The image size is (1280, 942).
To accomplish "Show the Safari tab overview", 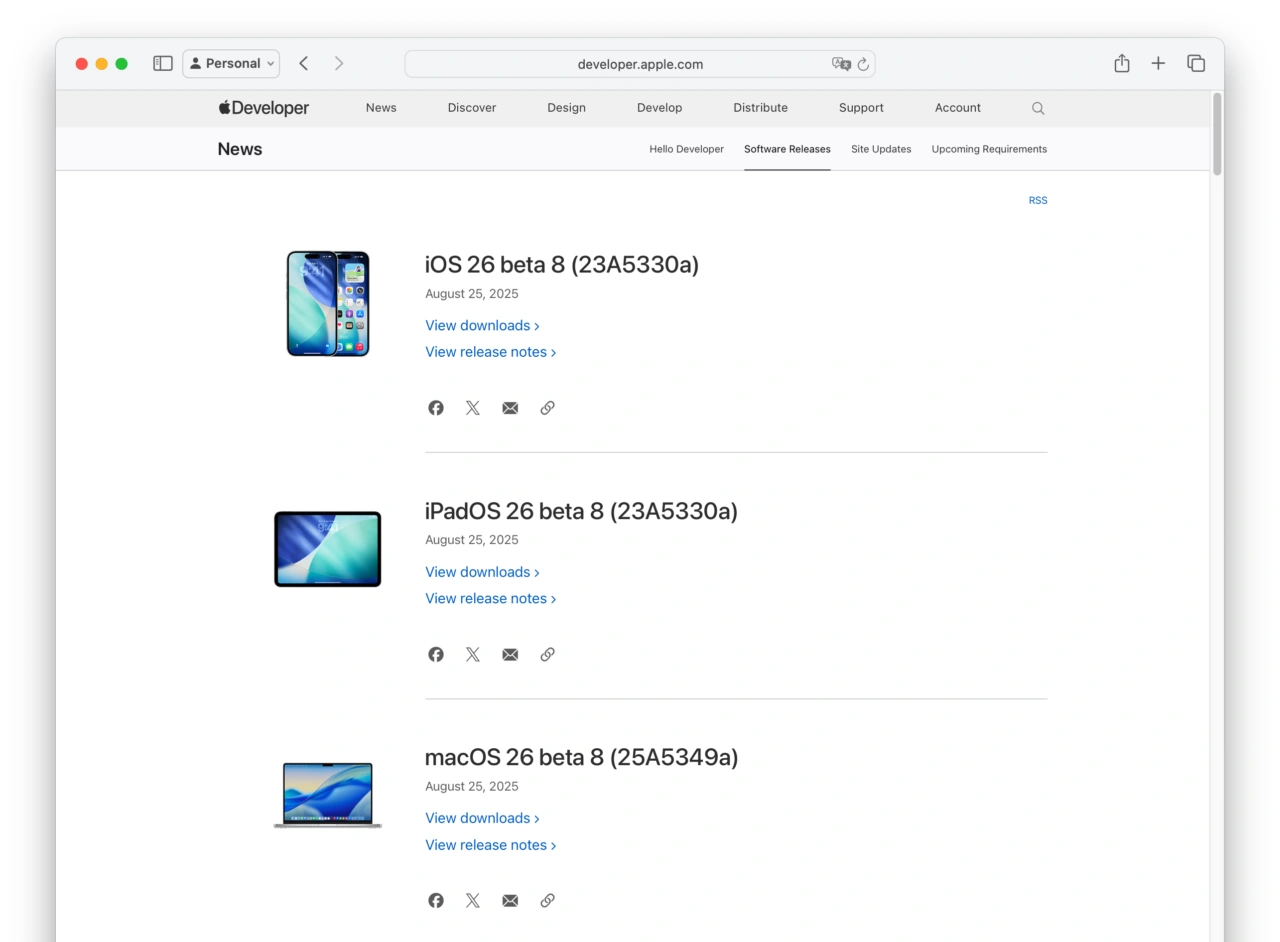I will pyautogui.click(x=1196, y=63).
